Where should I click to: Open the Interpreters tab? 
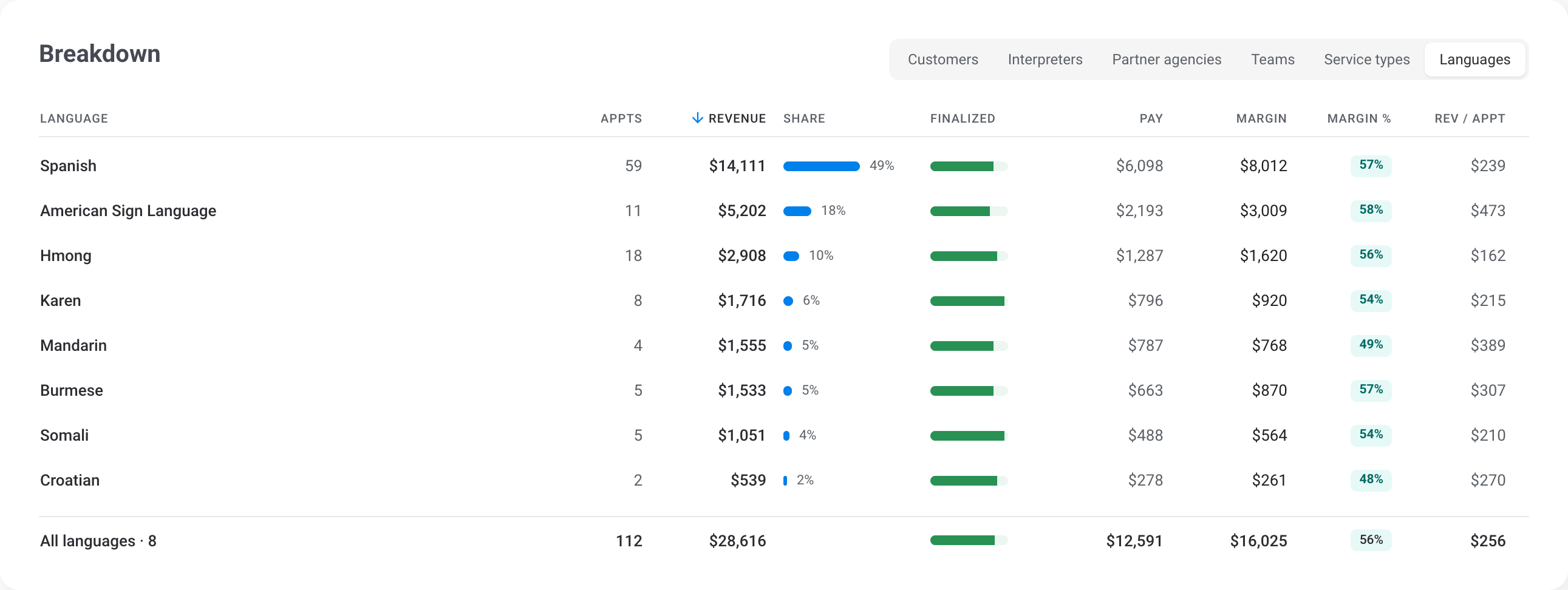1045,59
